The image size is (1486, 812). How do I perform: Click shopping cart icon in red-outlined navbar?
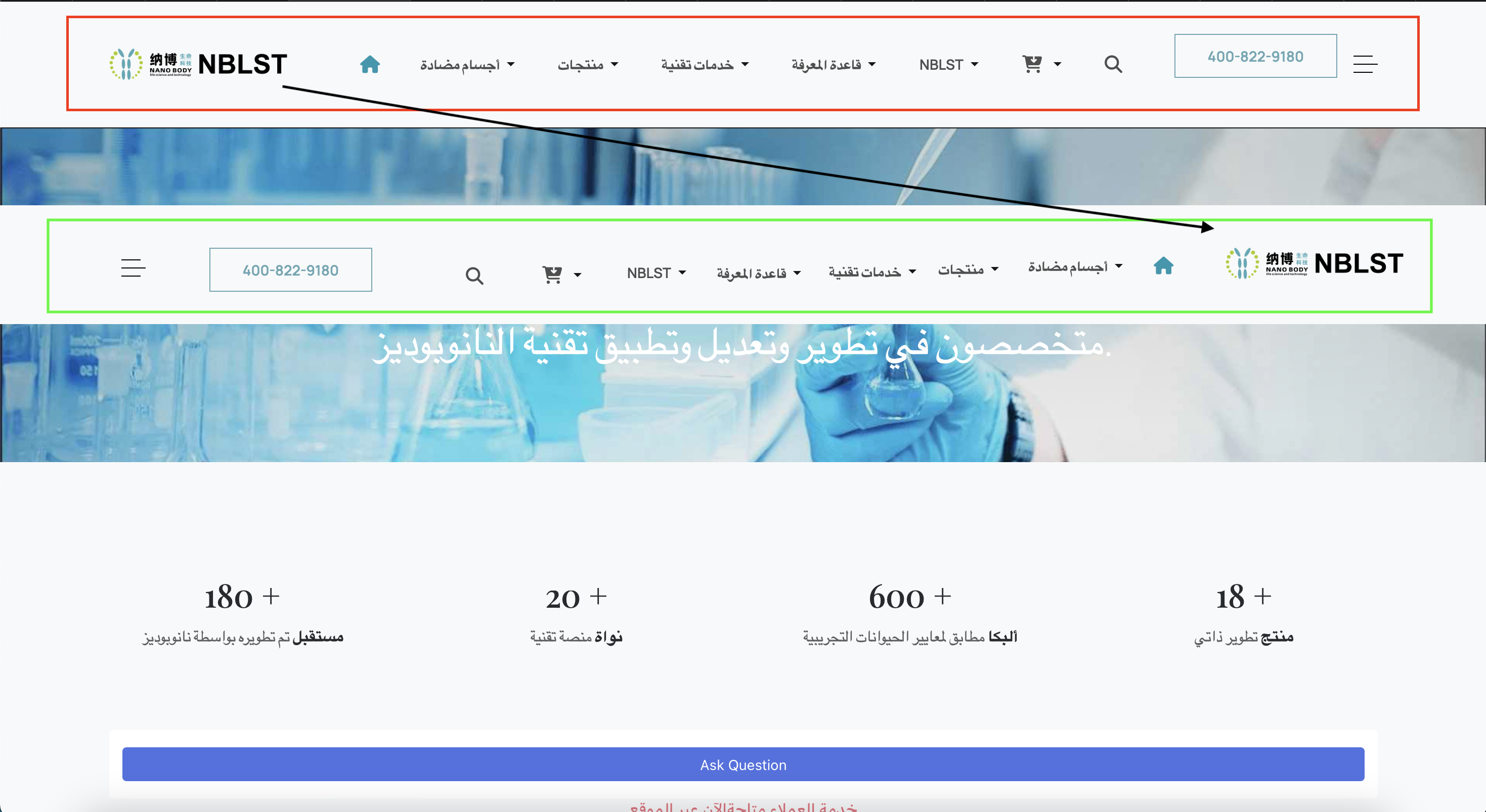(1031, 63)
